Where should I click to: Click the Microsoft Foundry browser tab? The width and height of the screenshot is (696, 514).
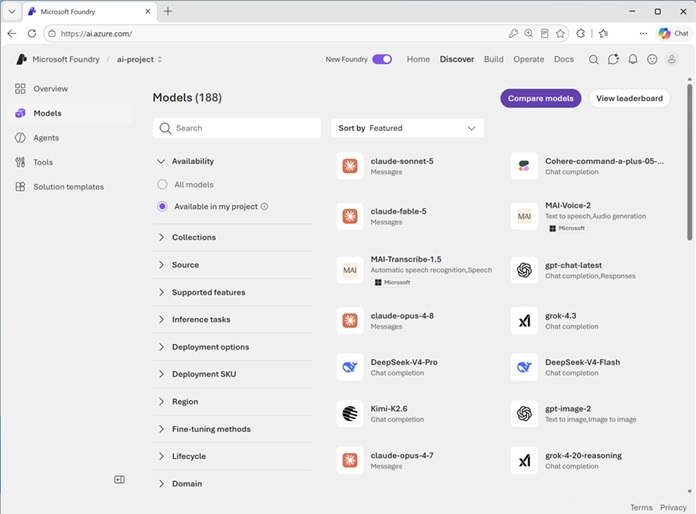[x=89, y=12]
